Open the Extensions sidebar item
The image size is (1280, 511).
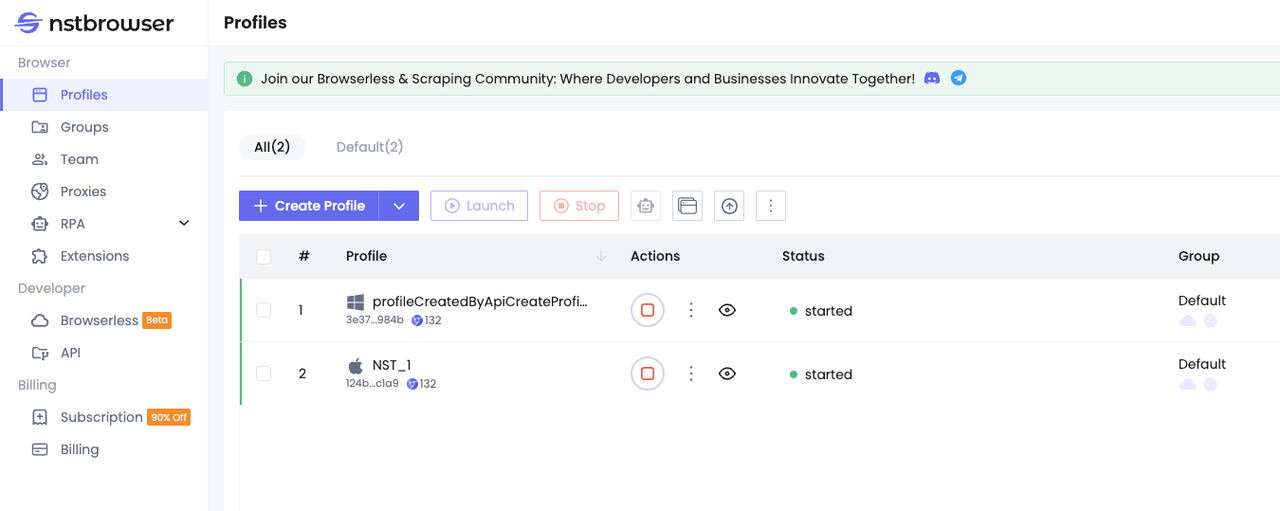tap(104, 256)
